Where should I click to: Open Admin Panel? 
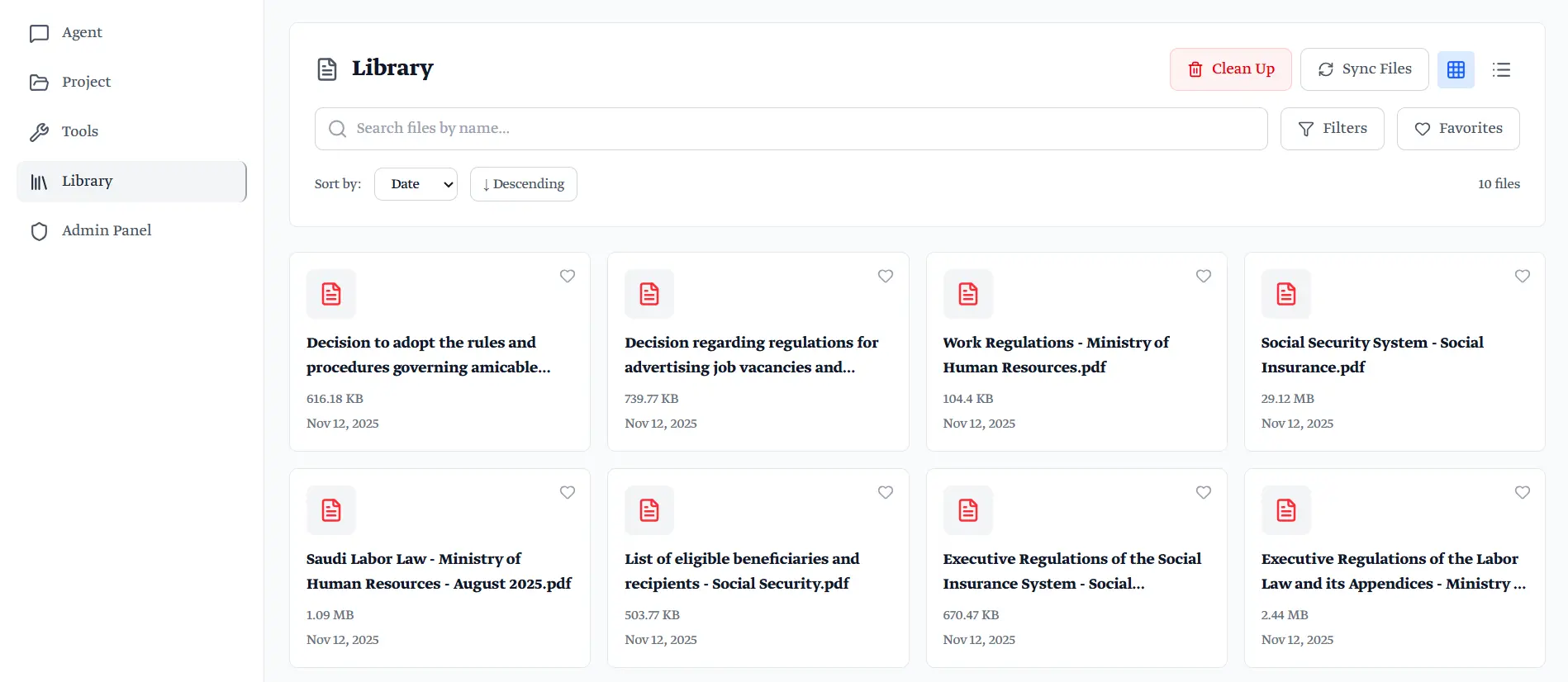(x=131, y=231)
